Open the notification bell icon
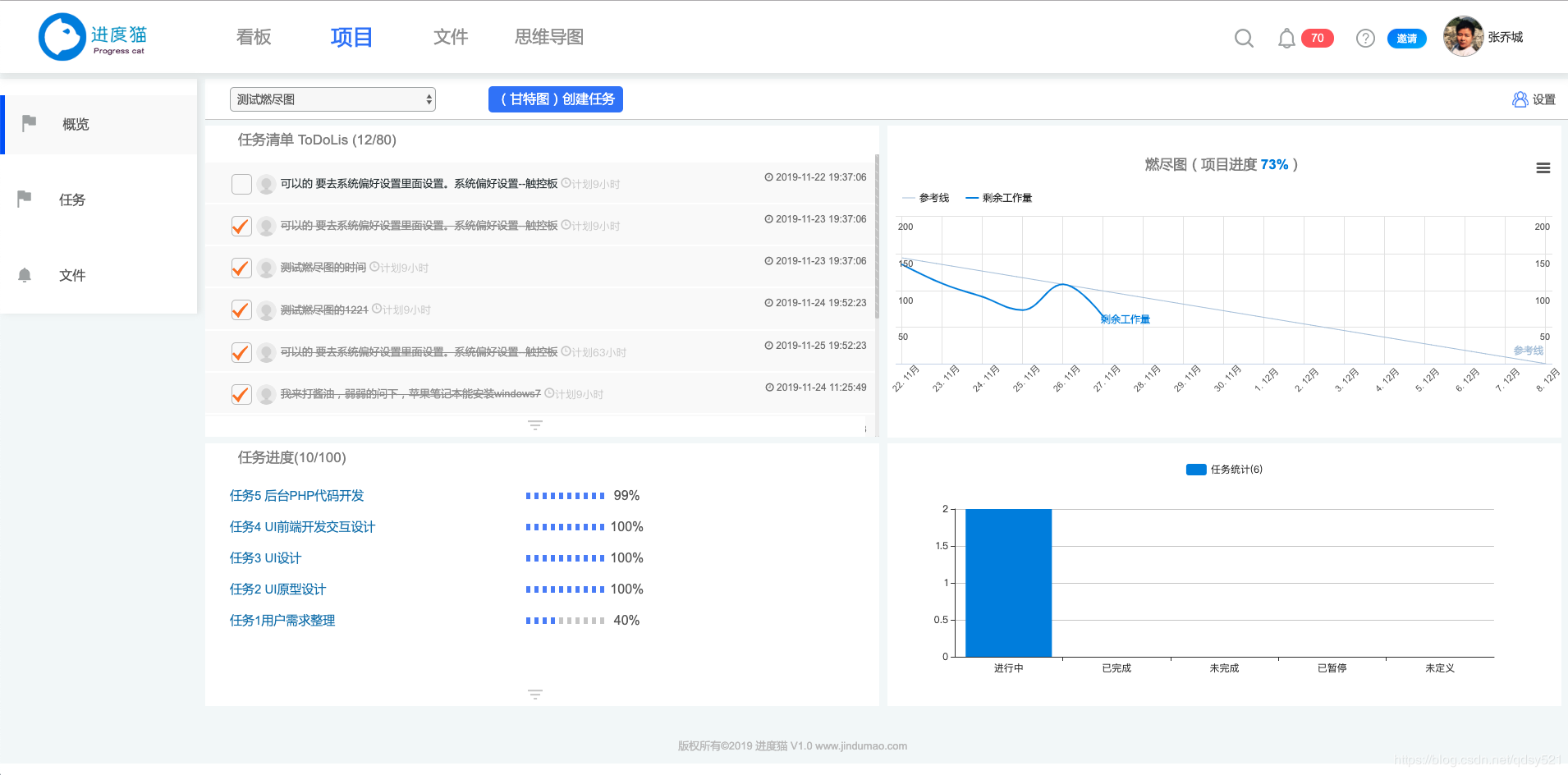Screen dimensions: 1568x775 click(1286, 38)
